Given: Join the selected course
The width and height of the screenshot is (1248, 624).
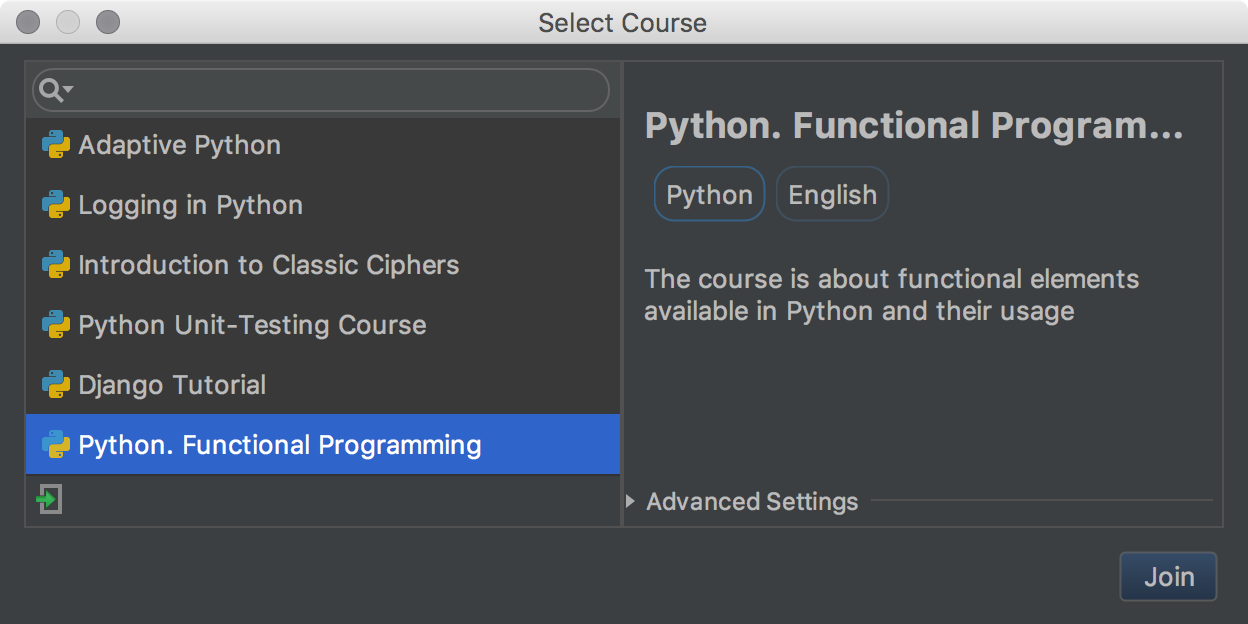Looking at the screenshot, I should pos(1168,577).
